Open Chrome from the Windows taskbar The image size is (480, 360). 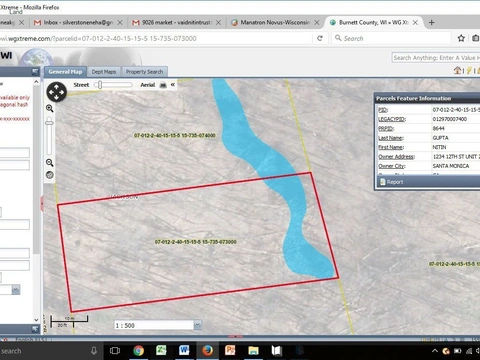click(139, 350)
